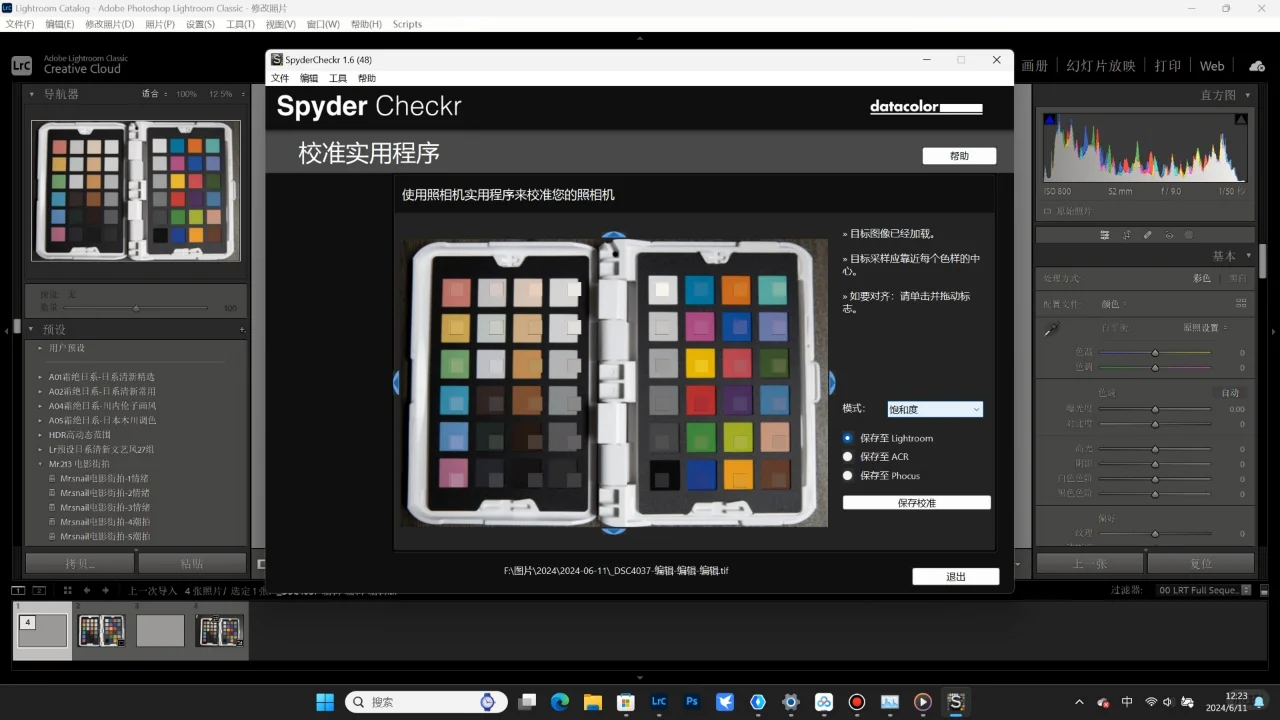The height and width of the screenshot is (720, 1280).
Task: Open the 帮助 menu in SpyderCheckr
Action: coord(367,78)
